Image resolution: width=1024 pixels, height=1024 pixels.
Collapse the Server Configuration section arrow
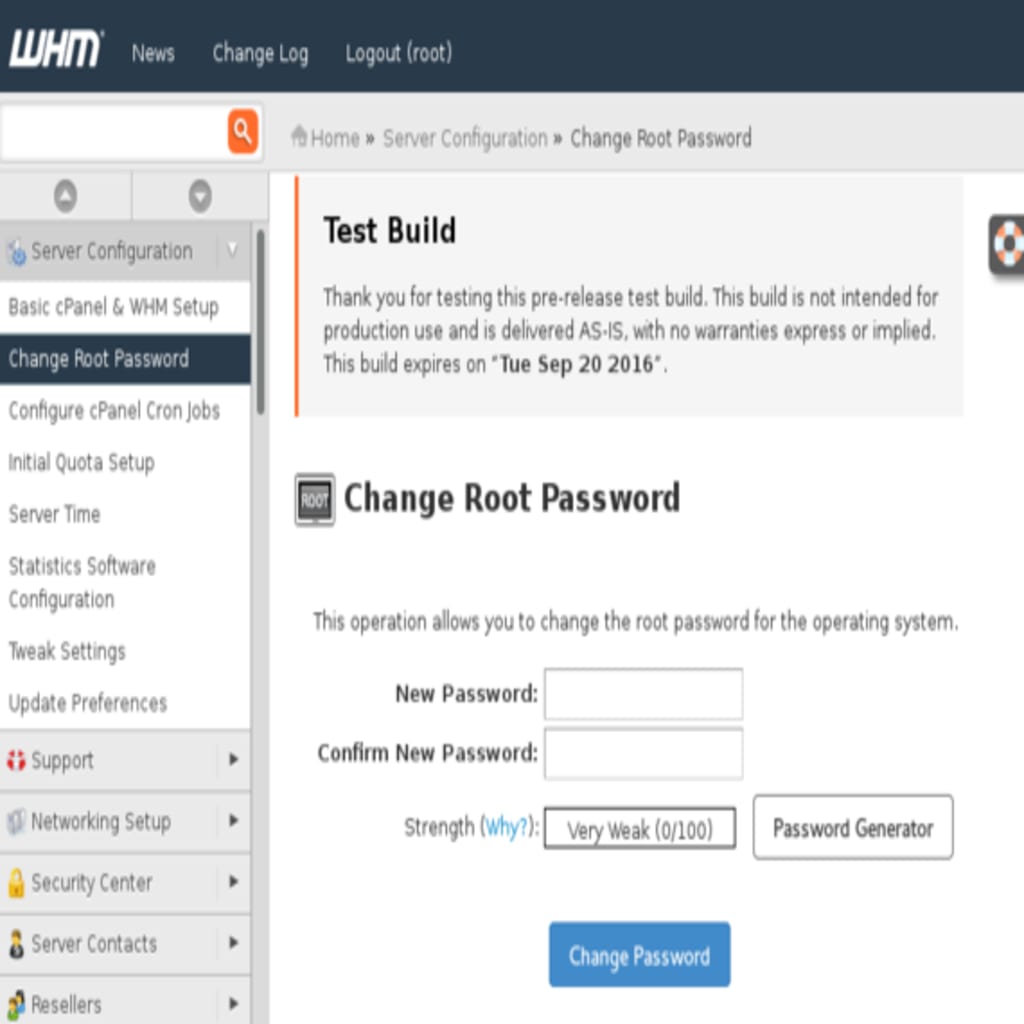(x=232, y=250)
